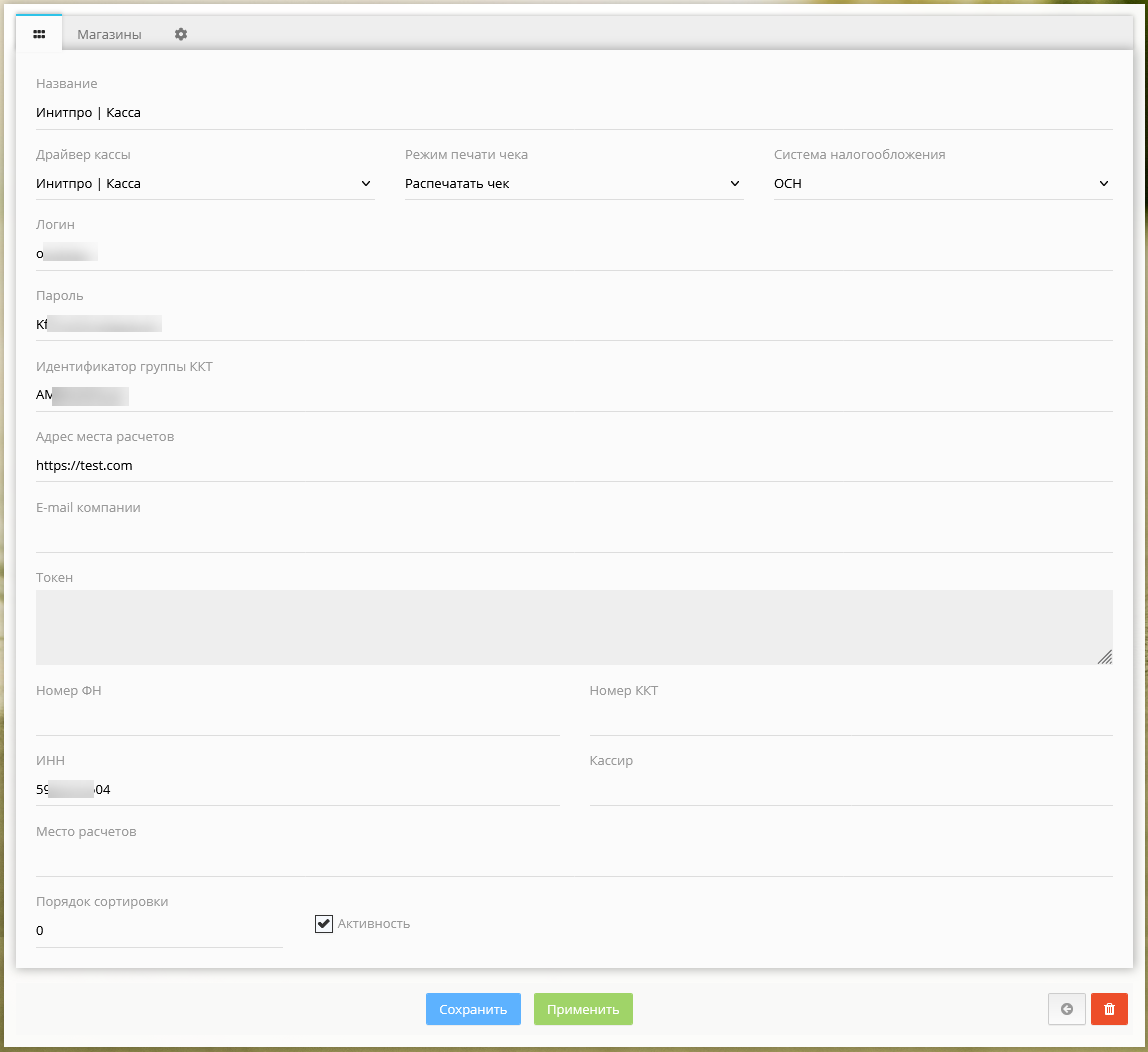This screenshot has width=1148, height=1052.
Task: Open the gear settings tab
Action: [181, 34]
